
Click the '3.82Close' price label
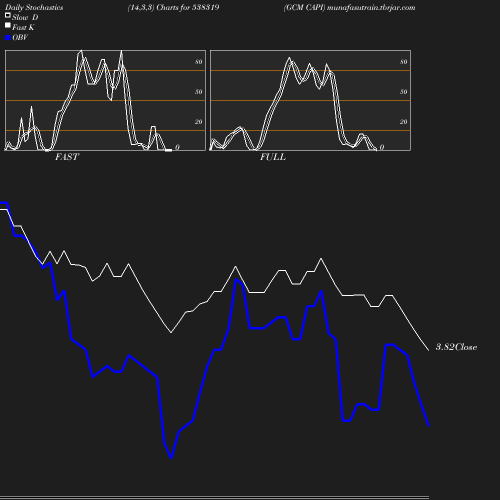pos(456,347)
